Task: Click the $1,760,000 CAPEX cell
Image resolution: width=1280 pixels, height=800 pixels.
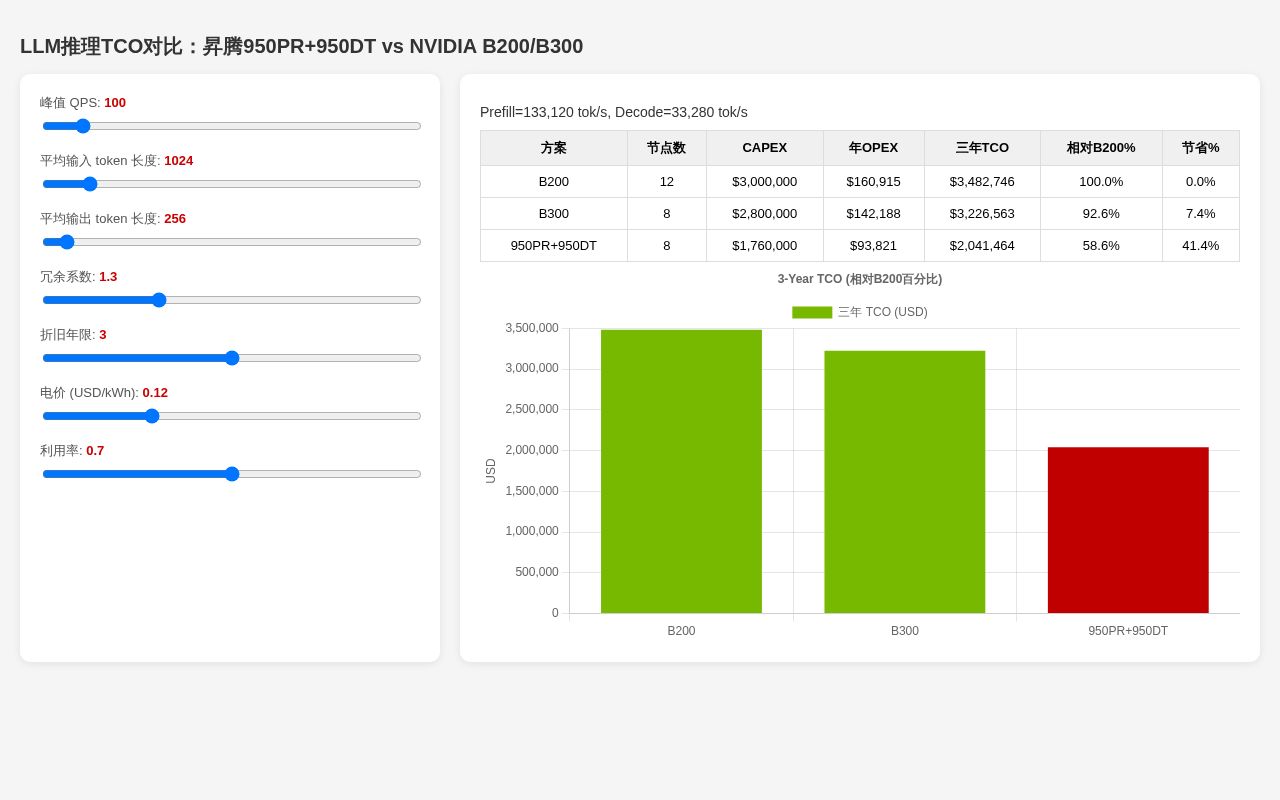Action: point(765,246)
